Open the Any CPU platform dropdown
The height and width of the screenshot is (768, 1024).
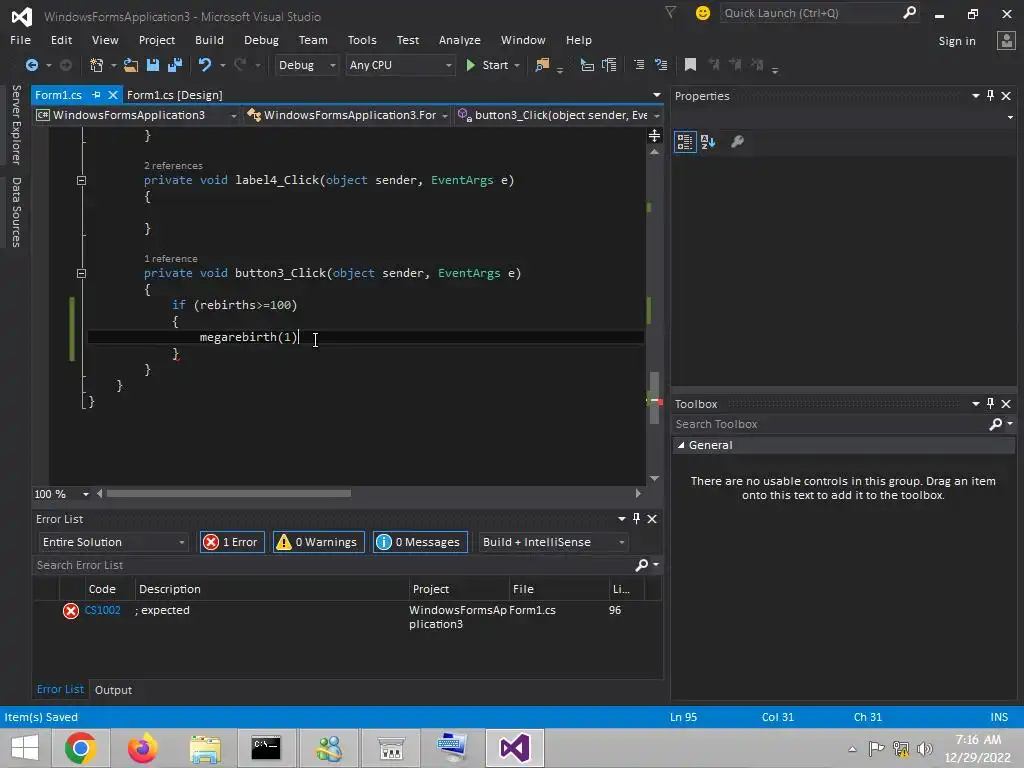[400, 65]
